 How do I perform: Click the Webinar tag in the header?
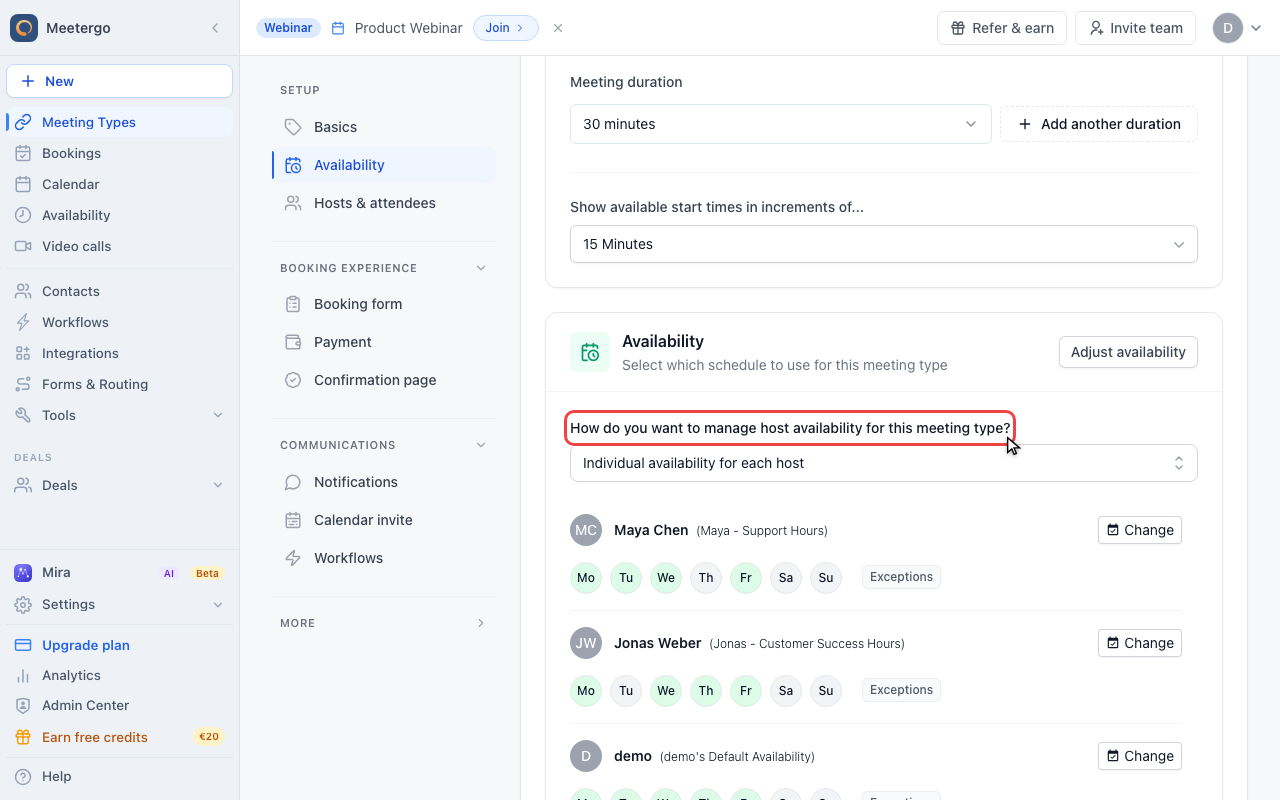pyautogui.click(x=288, y=28)
